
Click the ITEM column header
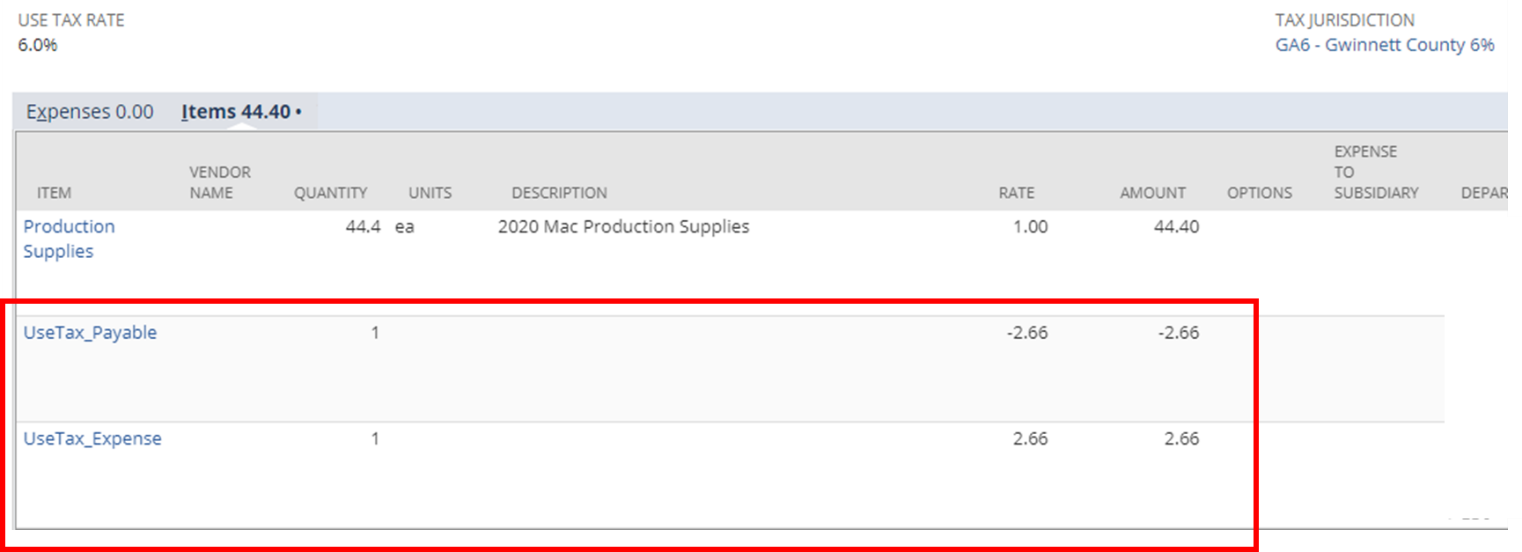coord(54,193)
